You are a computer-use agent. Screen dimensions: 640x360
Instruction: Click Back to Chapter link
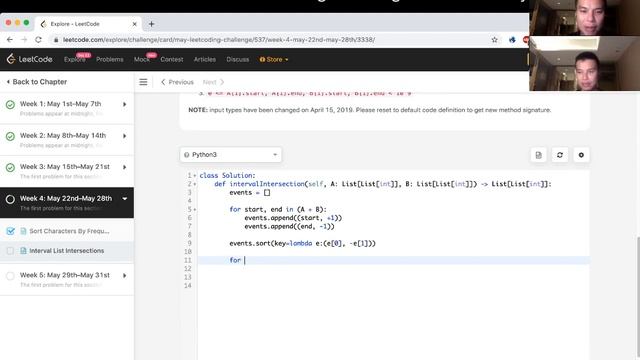point(37,82)
